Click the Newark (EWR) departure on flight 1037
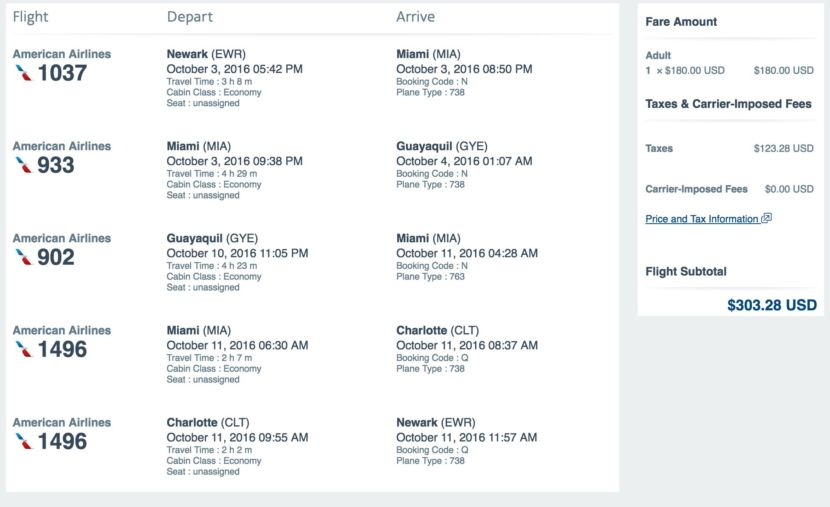Image resolution: width=830 pixels, height=507 pixels. (206, 54)
